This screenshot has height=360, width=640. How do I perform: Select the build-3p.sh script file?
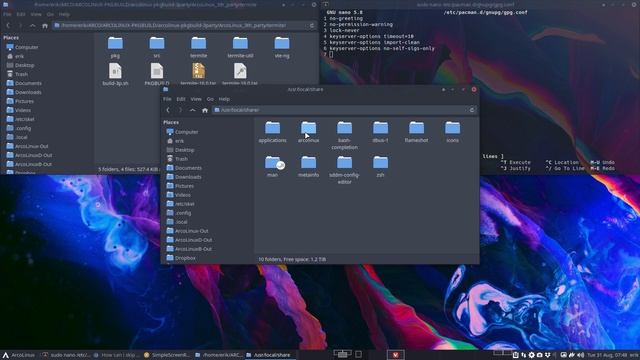tap(115, 74)
